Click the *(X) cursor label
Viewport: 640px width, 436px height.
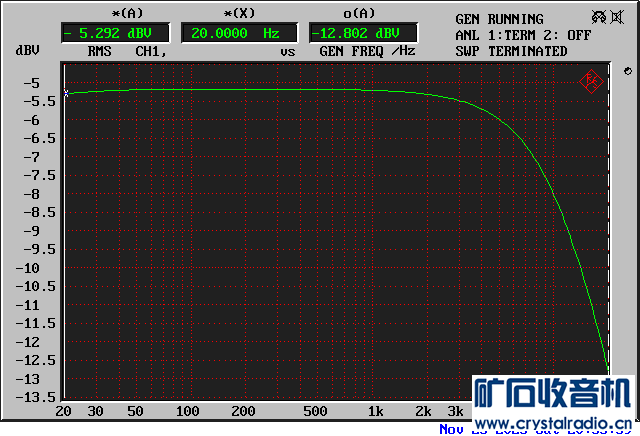(239, 13)
